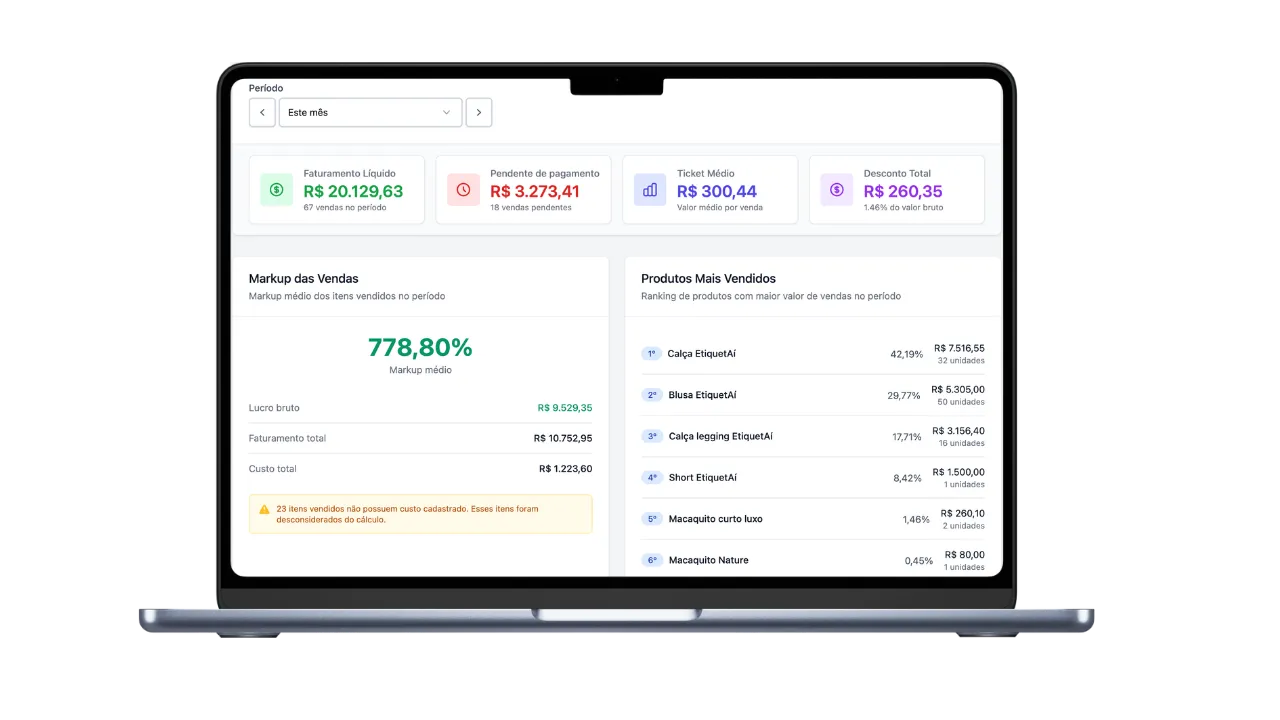Screen dimensions: 1280x720
Task: Click '18 vendas pendentes' text
Action: click(531, 207)
